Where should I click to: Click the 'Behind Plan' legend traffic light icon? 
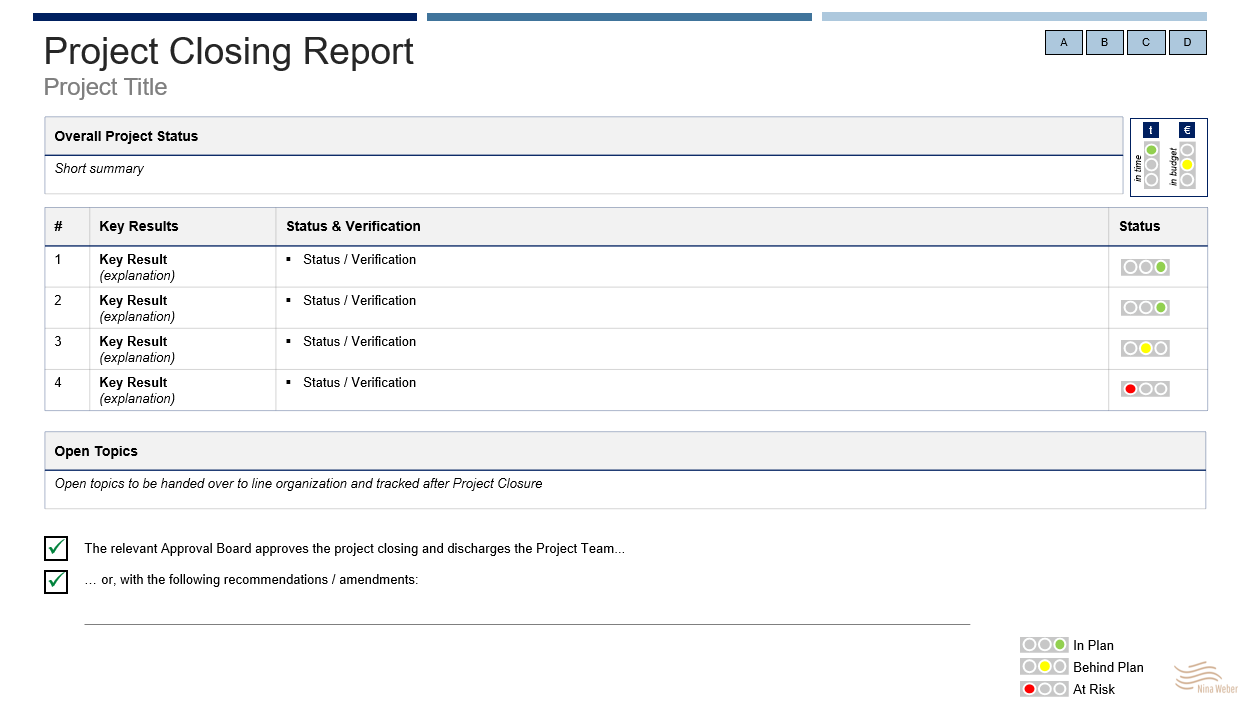(x=1044, y=667)
